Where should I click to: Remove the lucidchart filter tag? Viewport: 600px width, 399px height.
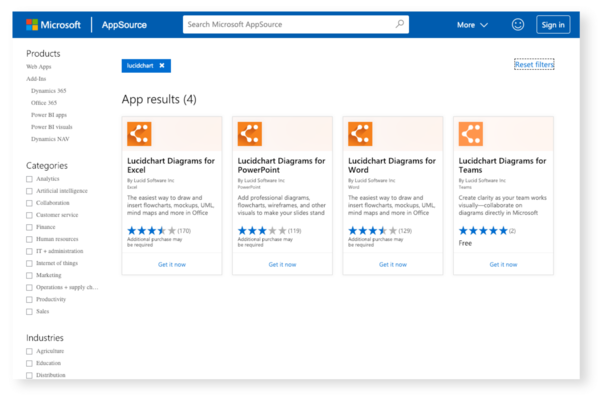[162, 65]
